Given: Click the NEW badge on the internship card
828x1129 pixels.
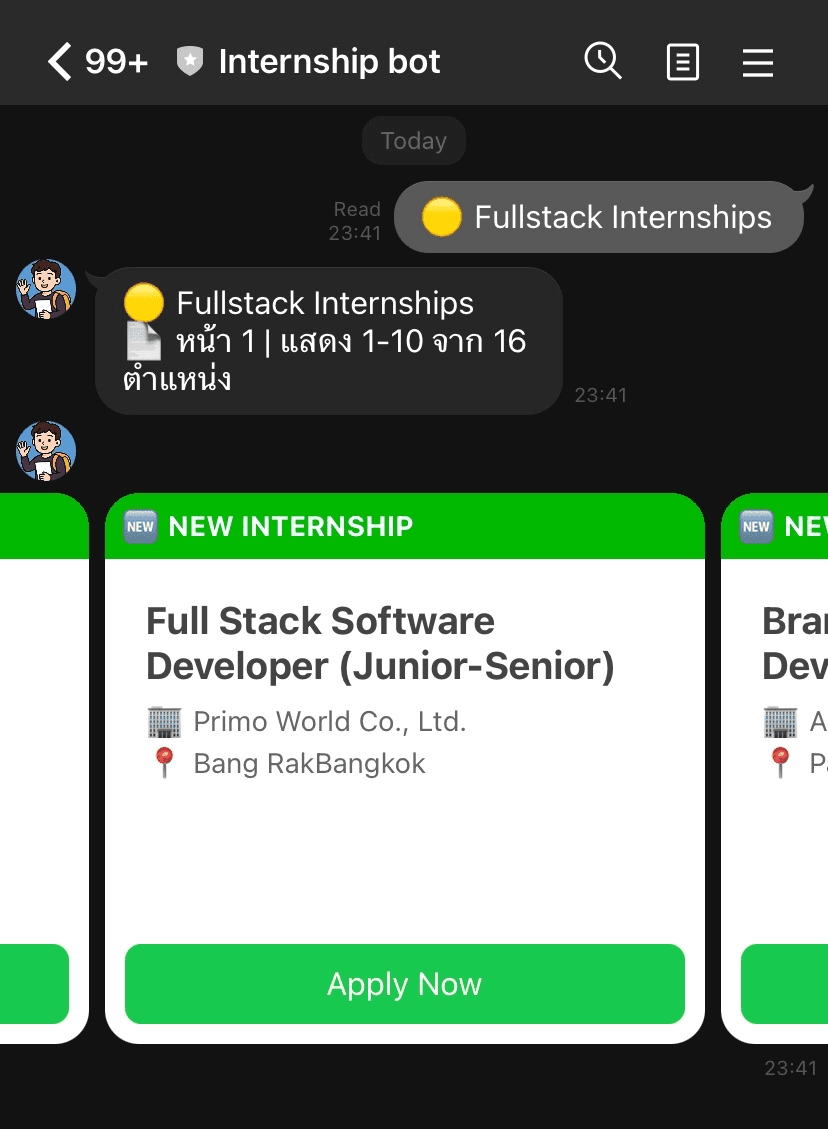Looking at the screenshot, I should point(140,526).
